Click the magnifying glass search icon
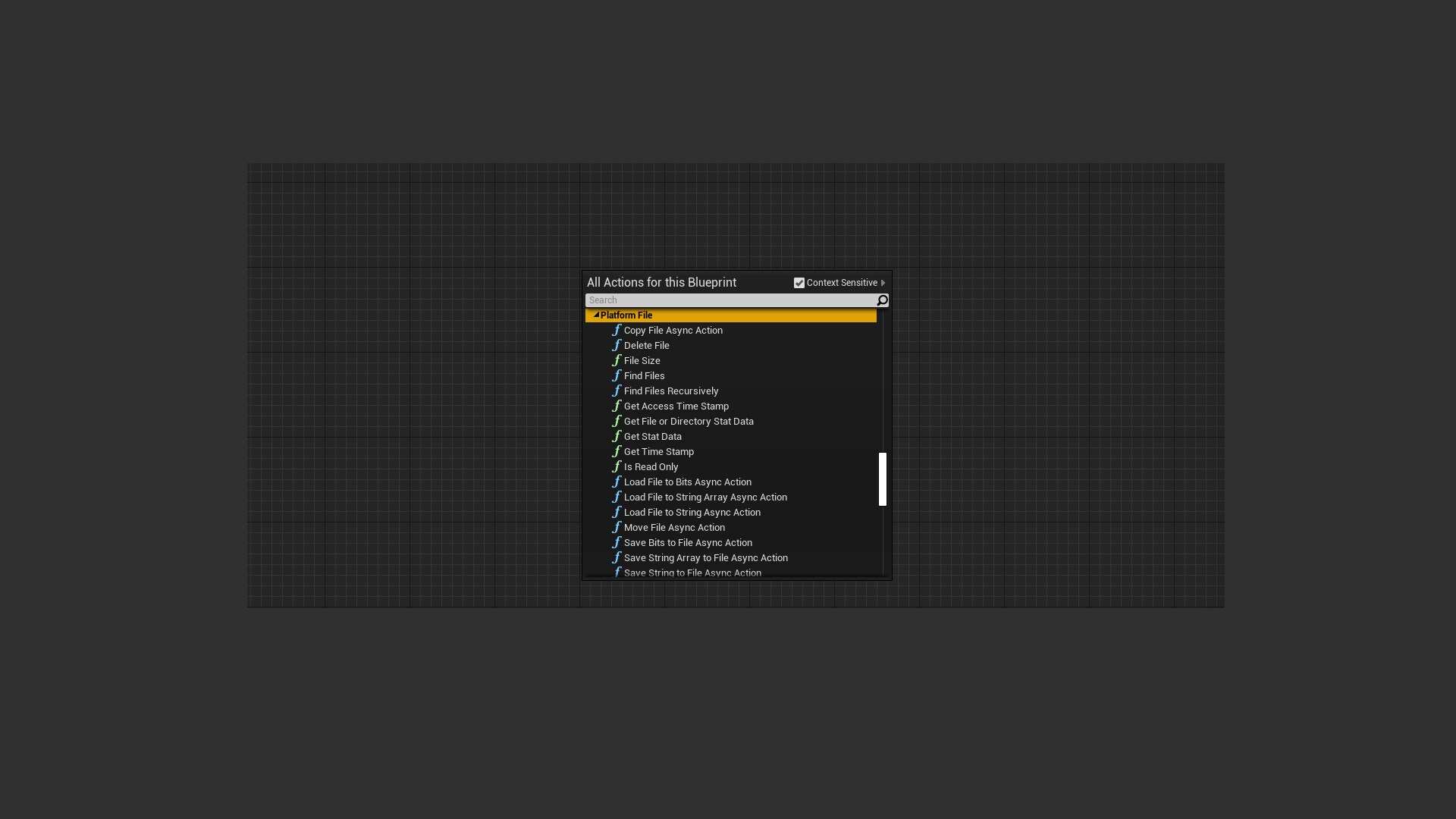This screenshot has height=819, width=1456. click(x=882, y=300)
